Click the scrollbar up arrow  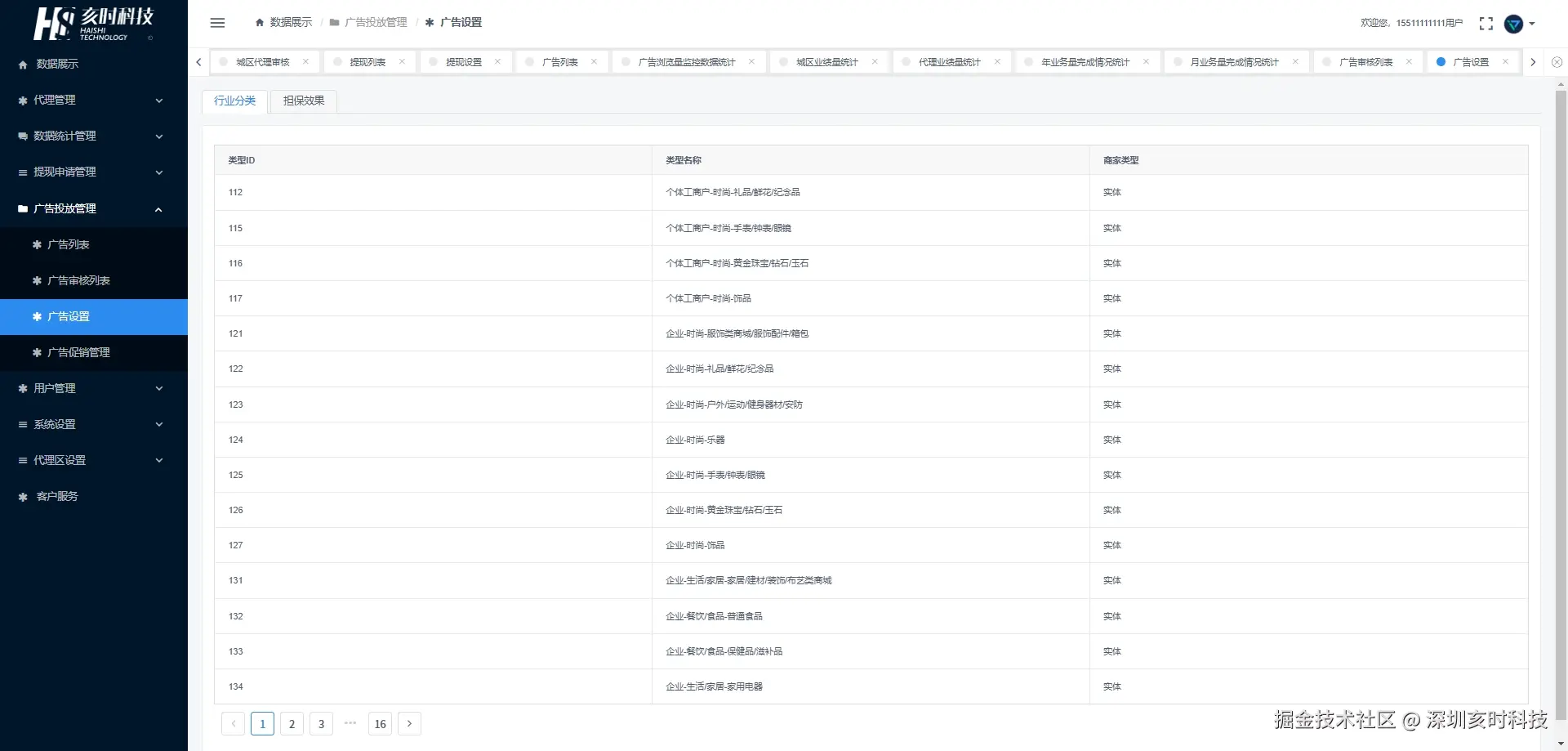coord(1561,83)
